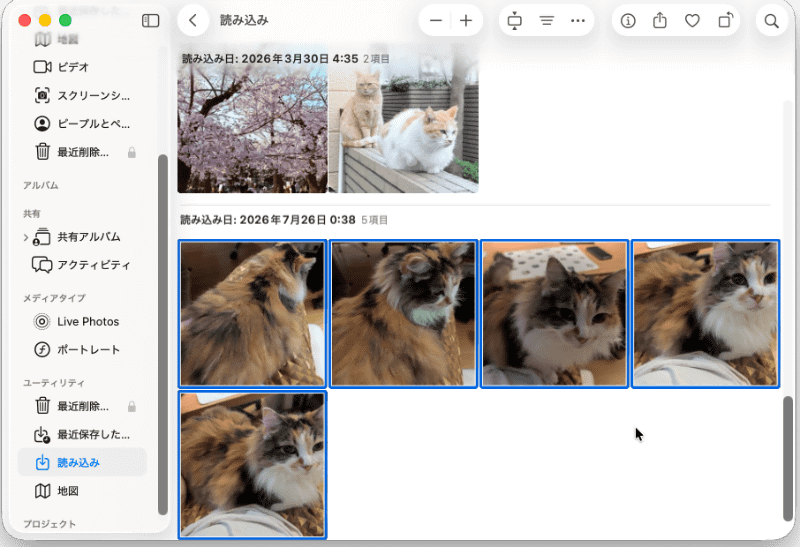Click the blue import tray icon

pos(42,462)
